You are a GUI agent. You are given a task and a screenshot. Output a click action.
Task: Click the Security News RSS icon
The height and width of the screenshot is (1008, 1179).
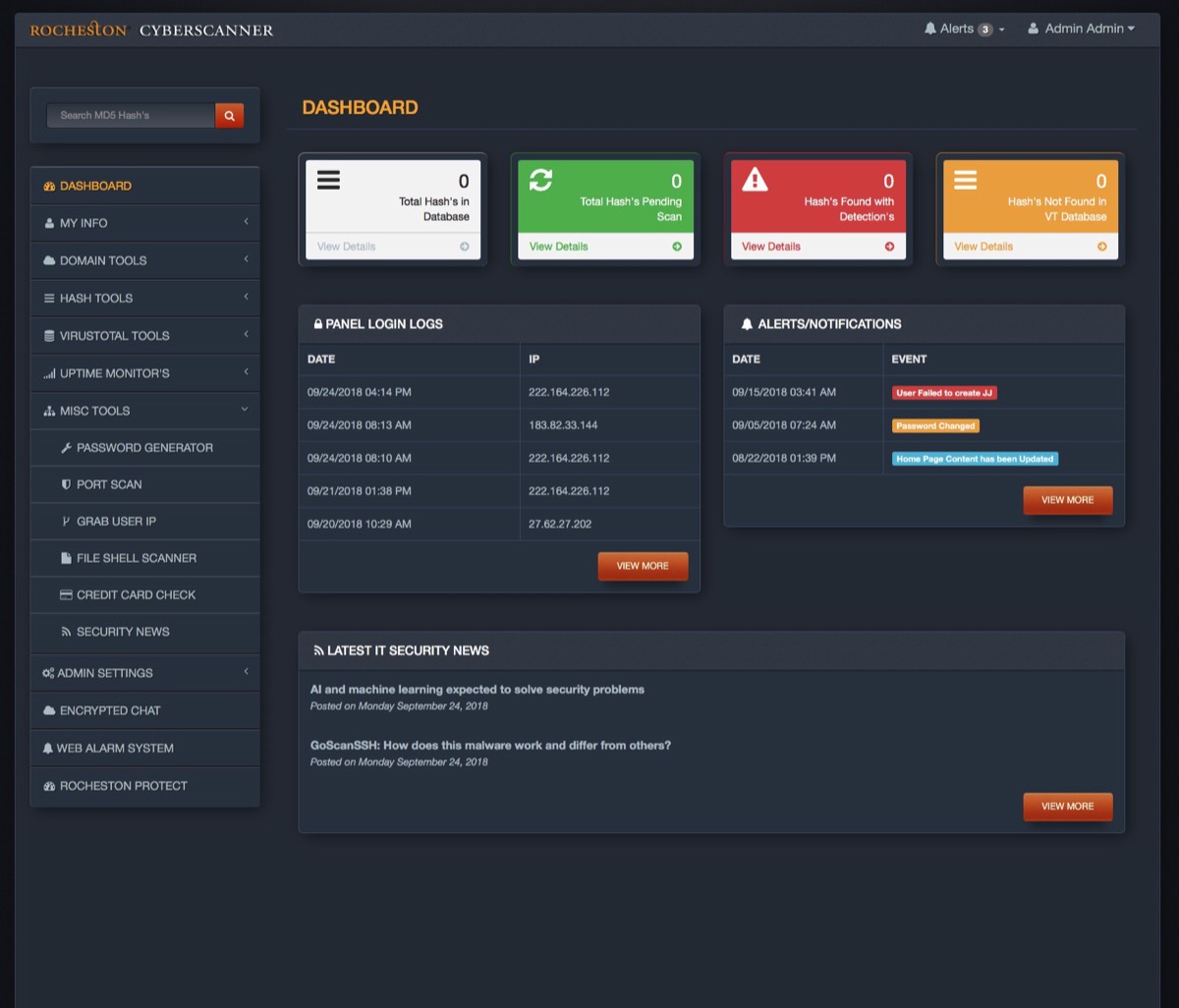click(67, 632)
